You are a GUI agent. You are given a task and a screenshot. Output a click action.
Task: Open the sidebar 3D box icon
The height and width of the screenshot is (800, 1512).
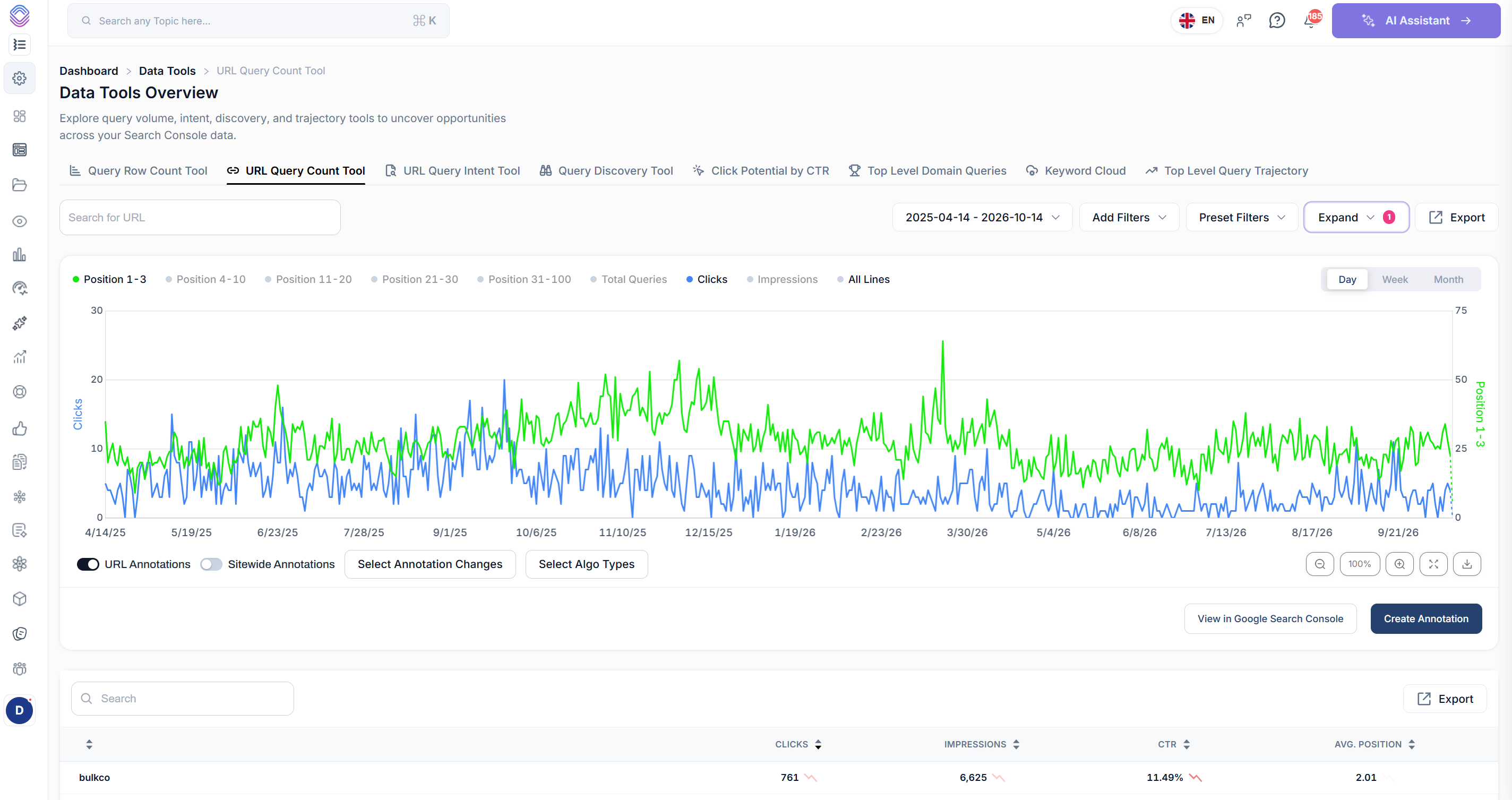(19, 599)
